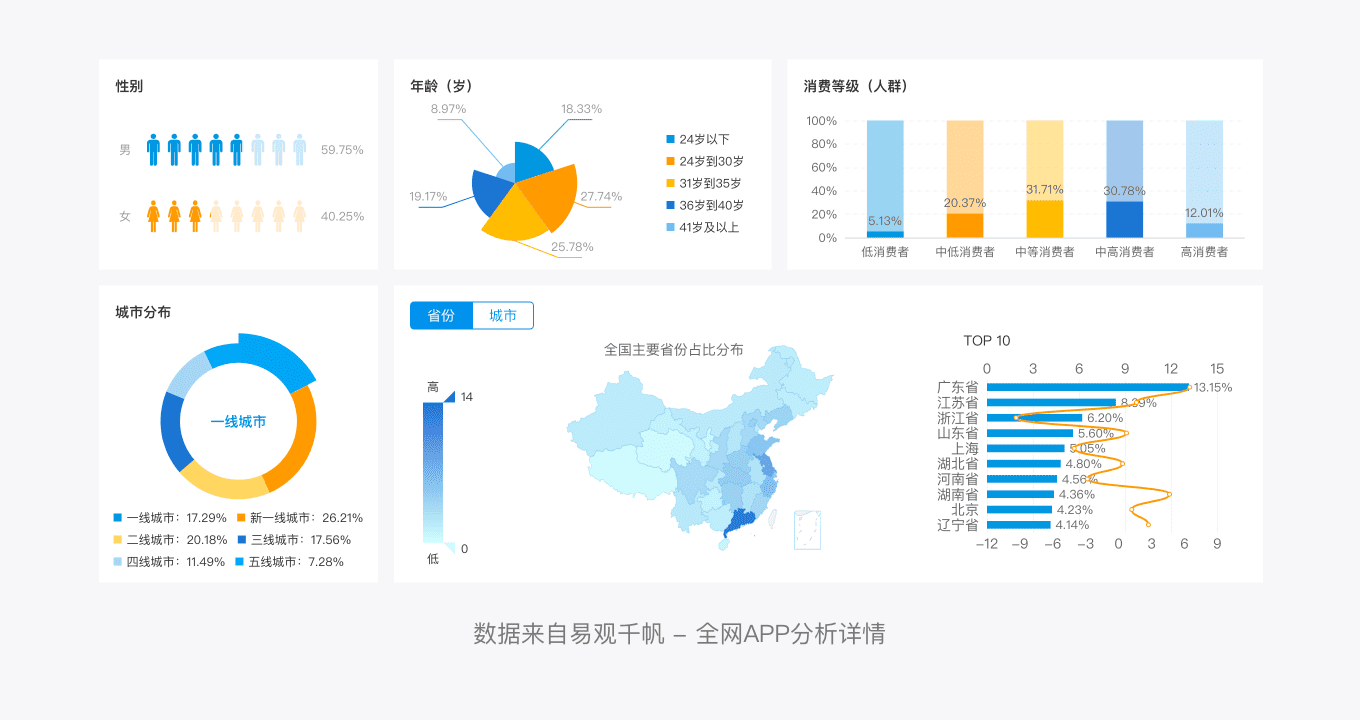Click the 浙江省 bar in TOP 10
The width and height of the screenshot is (1360, 720).
point(1034,418)
